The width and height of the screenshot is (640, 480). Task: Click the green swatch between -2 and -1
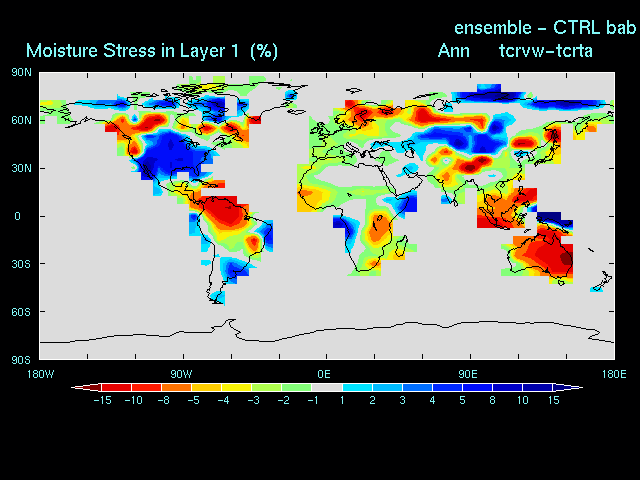297,387
